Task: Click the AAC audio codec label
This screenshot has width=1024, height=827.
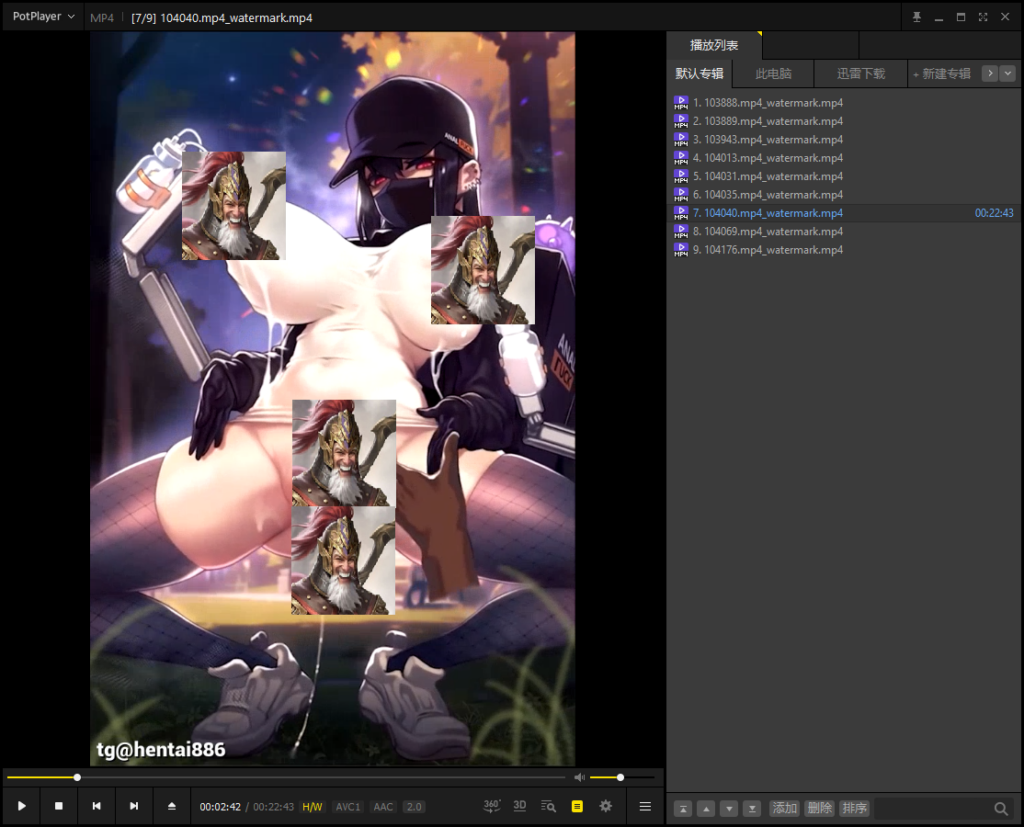Action: 383,807
